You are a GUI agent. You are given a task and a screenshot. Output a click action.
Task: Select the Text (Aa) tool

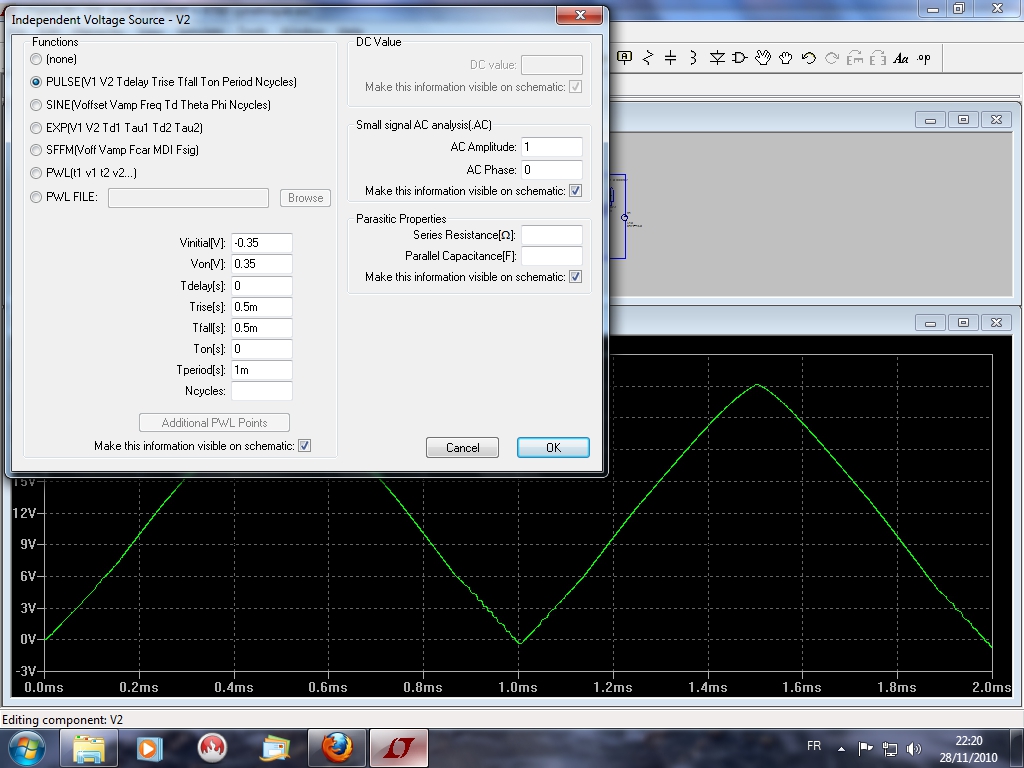click(901, 58)
